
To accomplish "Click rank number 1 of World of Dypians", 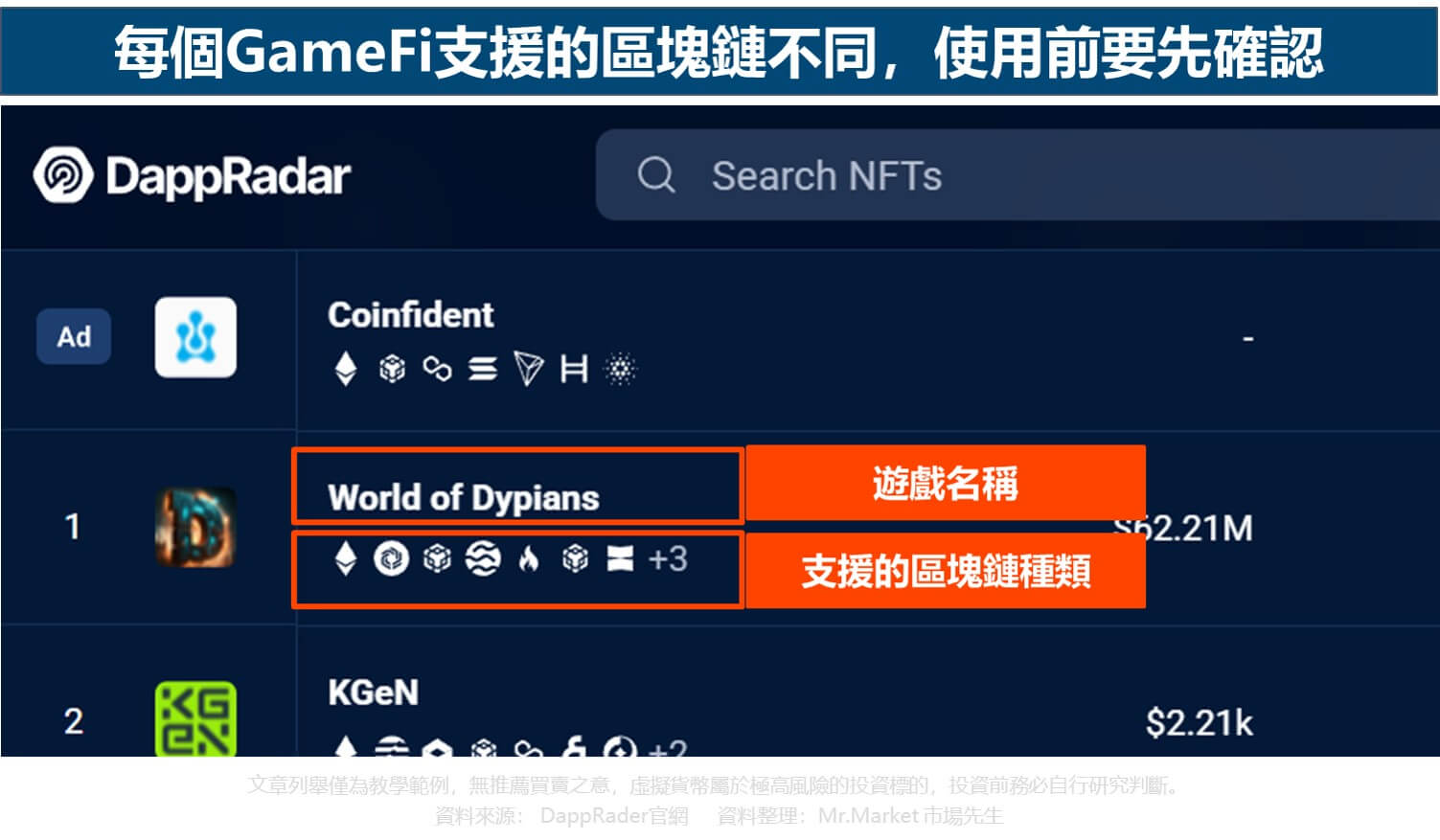I will pos(73,527).
